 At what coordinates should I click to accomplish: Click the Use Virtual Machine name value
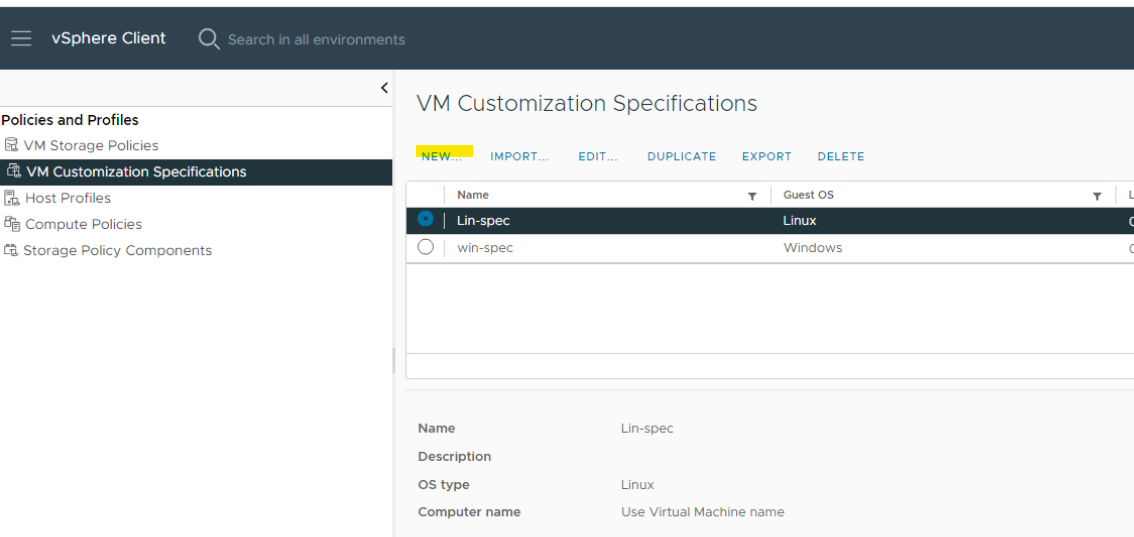(x=702, y=512)
